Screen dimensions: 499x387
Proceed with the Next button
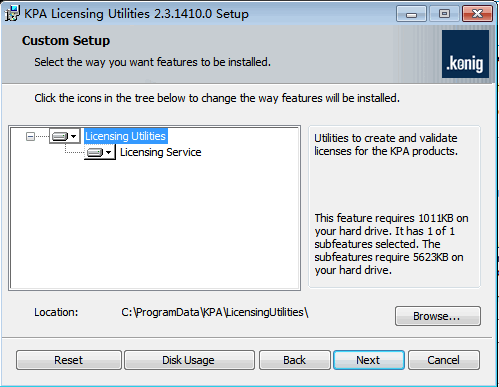tap(369, 360)
